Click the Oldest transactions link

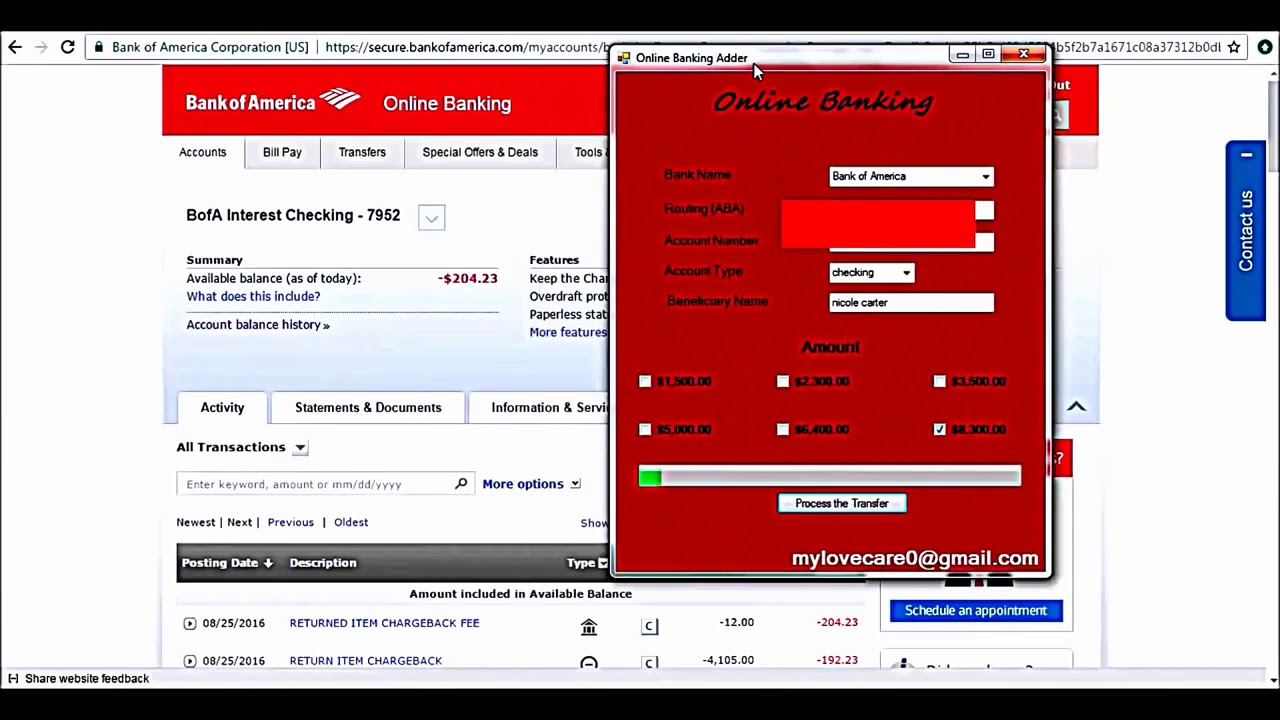point(351,523)
